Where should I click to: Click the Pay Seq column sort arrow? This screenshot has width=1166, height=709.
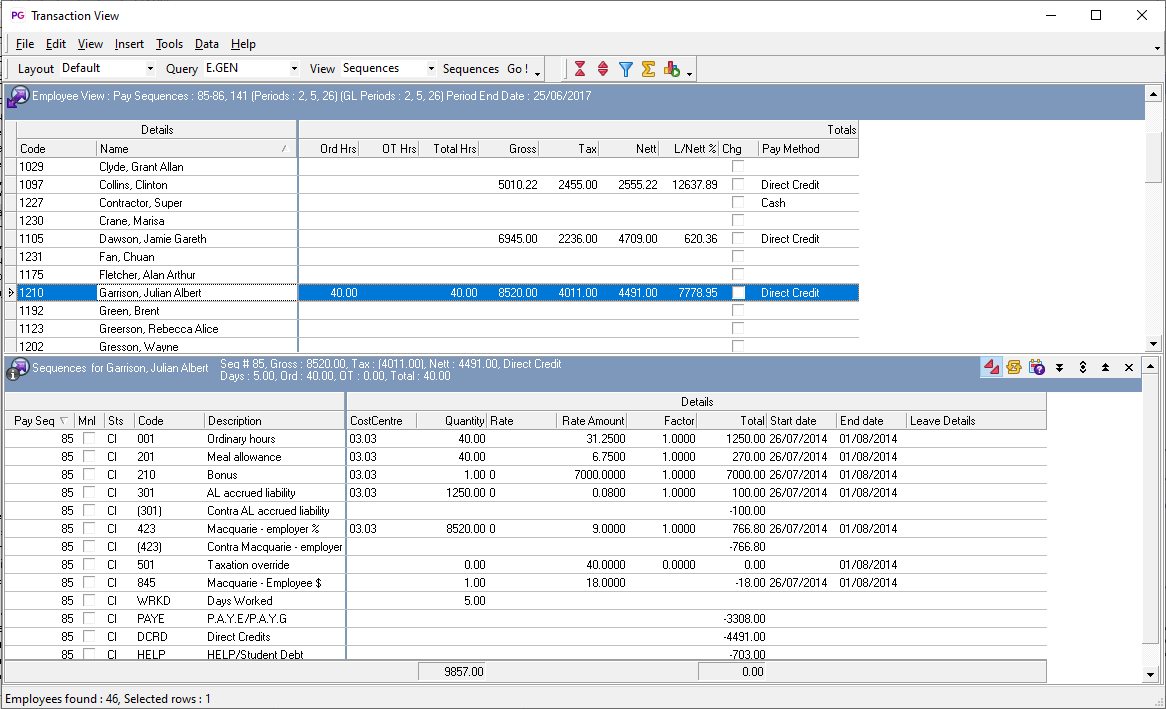click(64, 421)
